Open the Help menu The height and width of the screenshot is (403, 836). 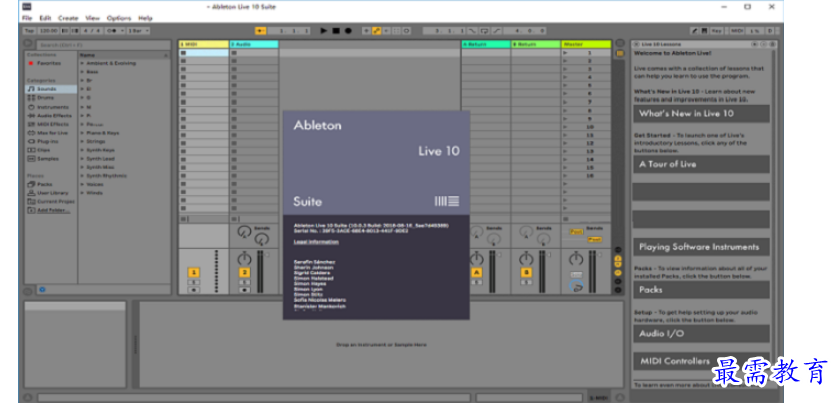[x=145, y=18]
